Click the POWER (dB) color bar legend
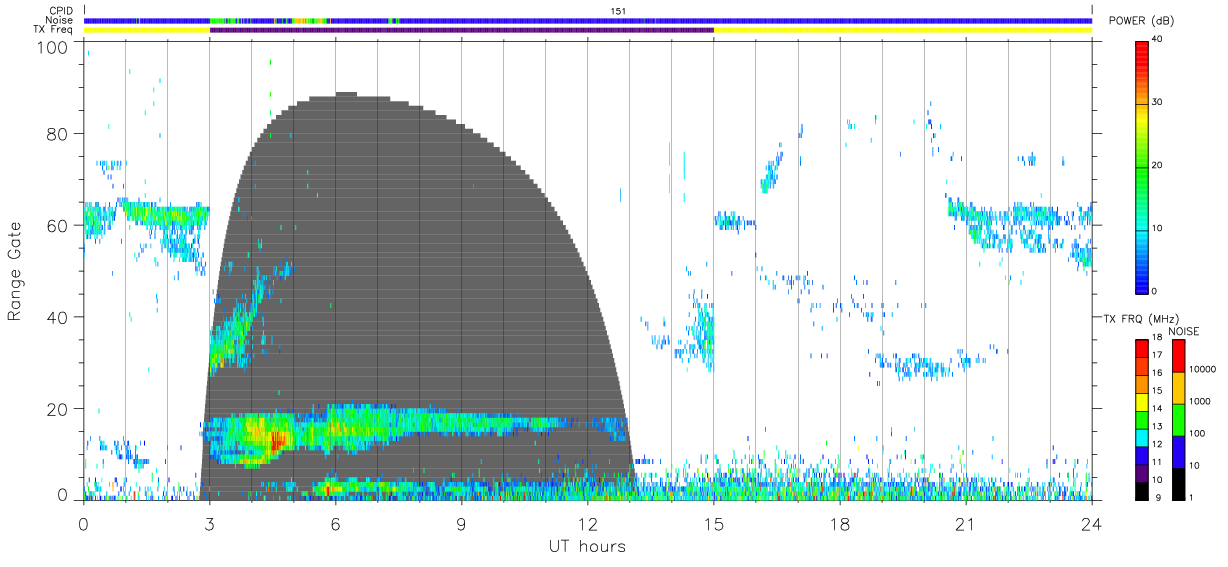The width and height of the screenshot is (1228, 567). (x=1142, y=166)
